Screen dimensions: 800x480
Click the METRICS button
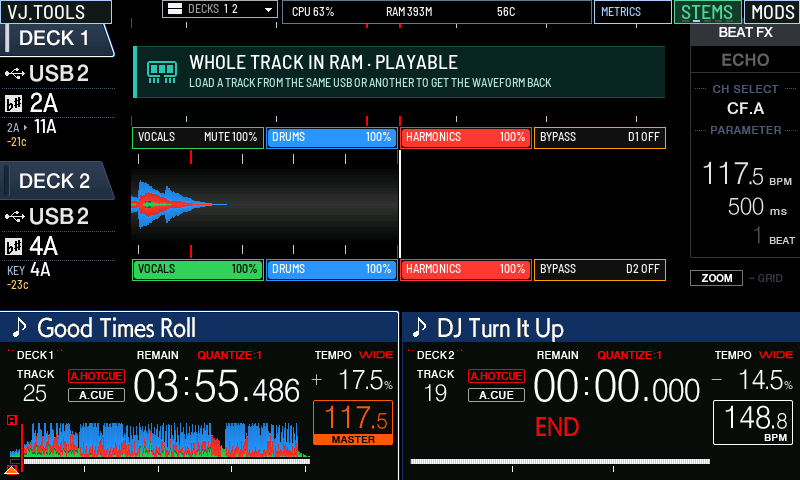633,12
